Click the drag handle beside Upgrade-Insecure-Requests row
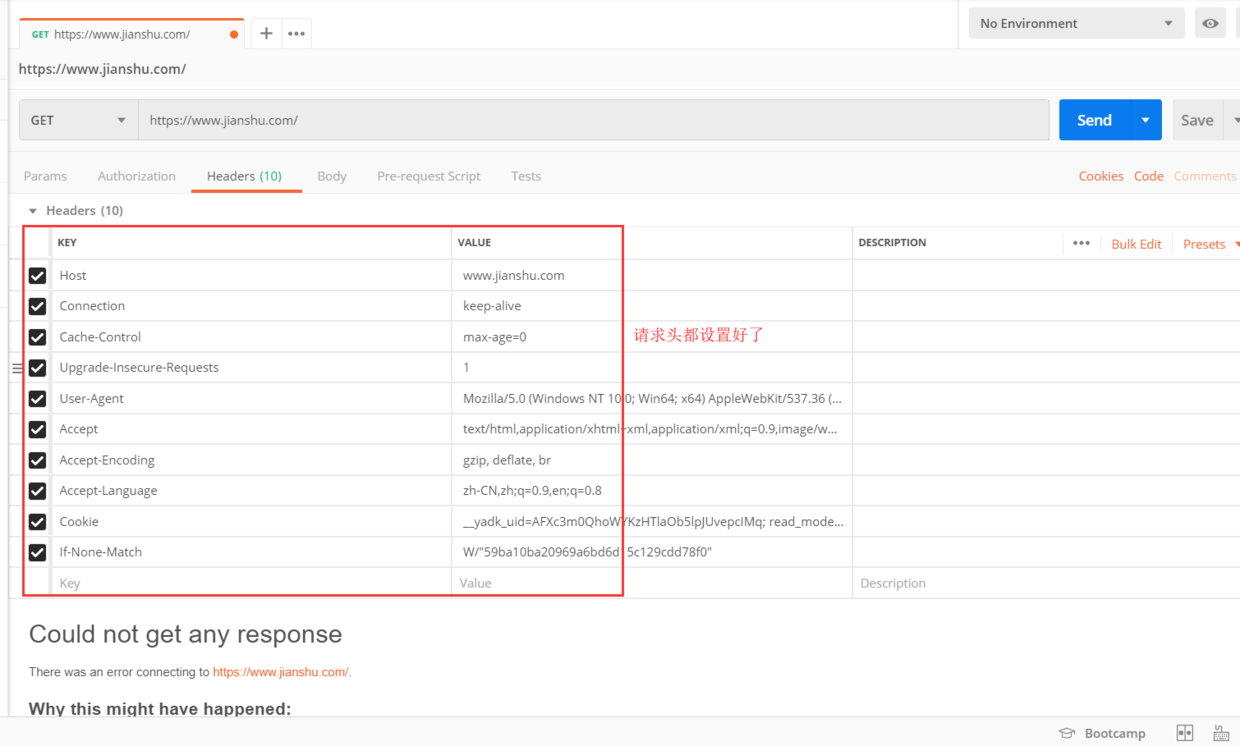1240x746 pixels. (x=17, y=368)
